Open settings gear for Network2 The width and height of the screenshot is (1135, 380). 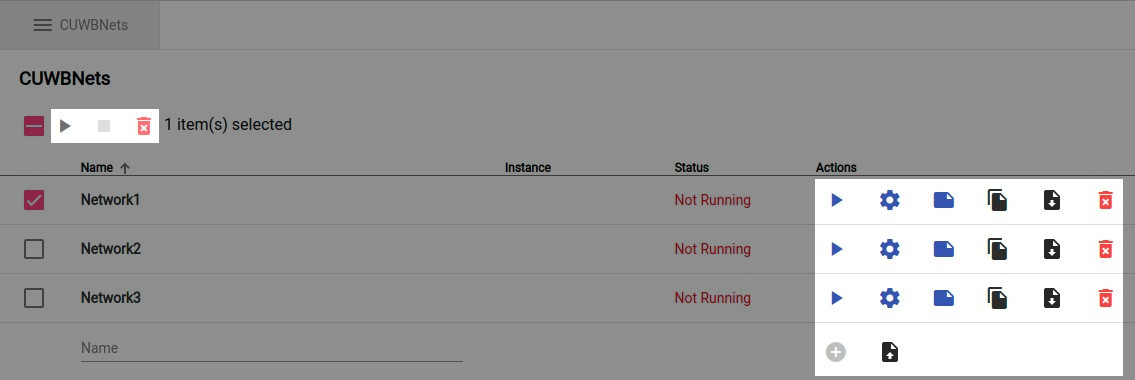pos(890,250)
